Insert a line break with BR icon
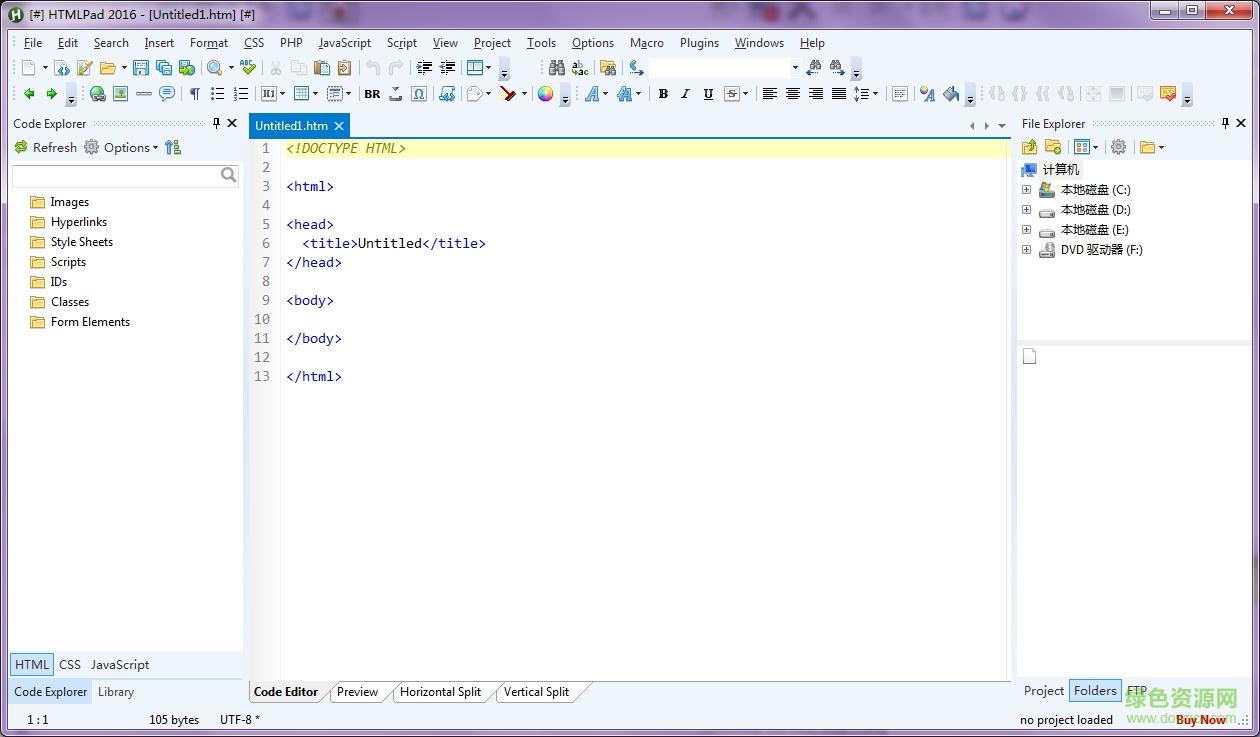The width and height of the screenshot is (1260, 737). tap(372, 94)
